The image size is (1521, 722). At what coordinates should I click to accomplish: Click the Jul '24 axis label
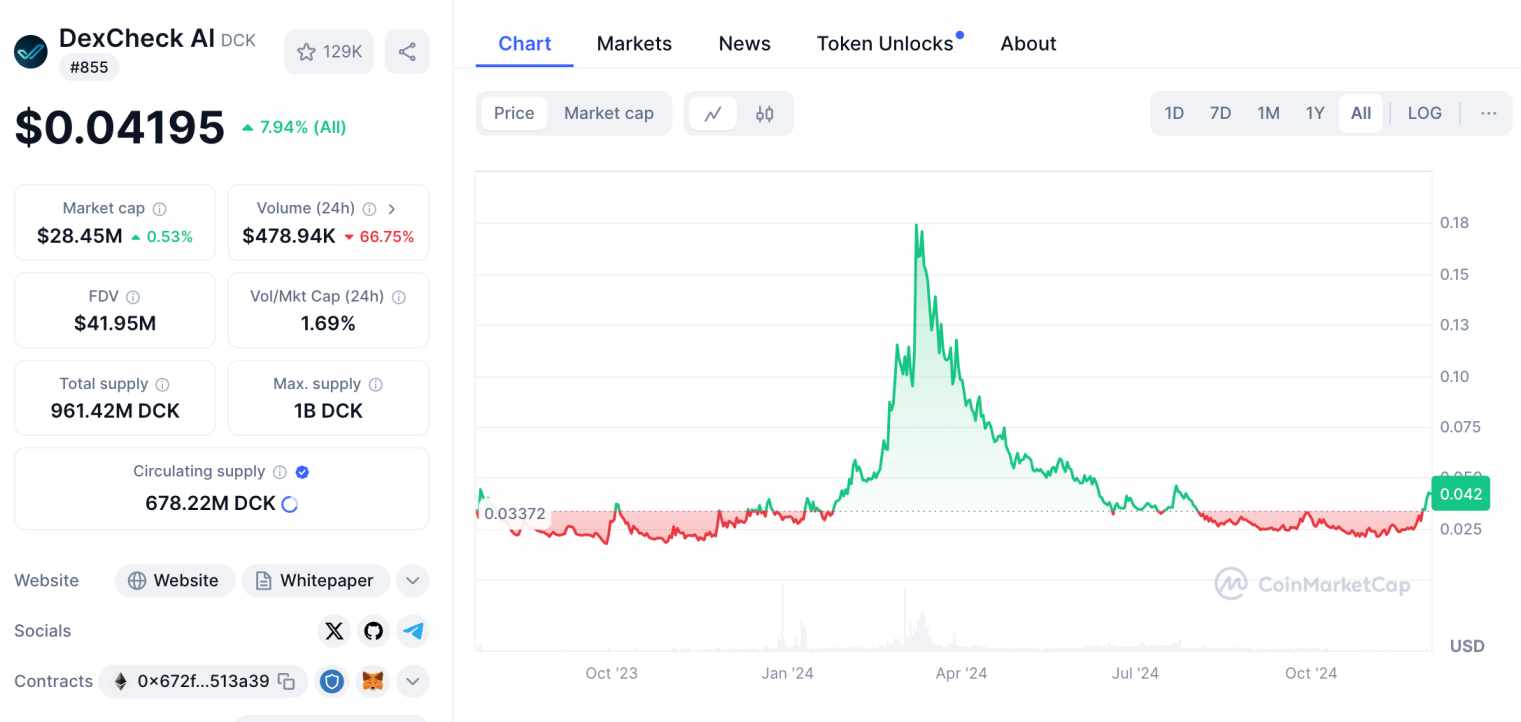[1135, 674]
